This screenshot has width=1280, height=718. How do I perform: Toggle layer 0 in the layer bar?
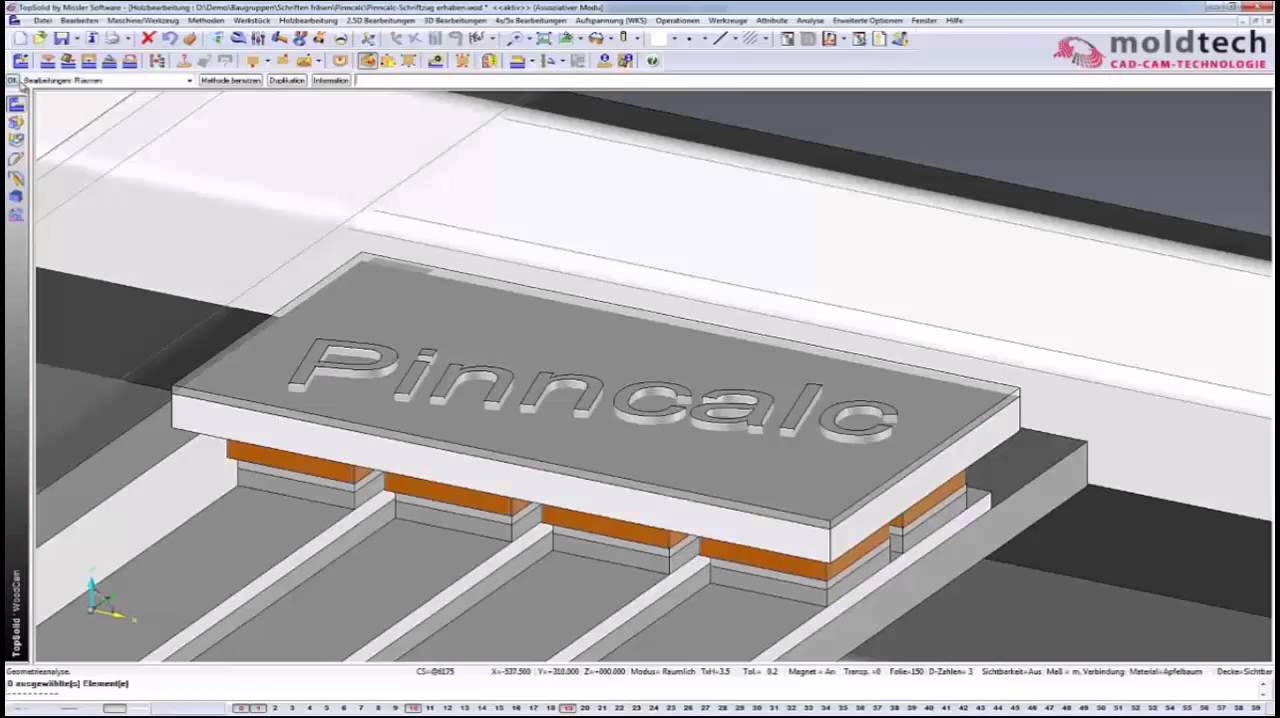241,708
